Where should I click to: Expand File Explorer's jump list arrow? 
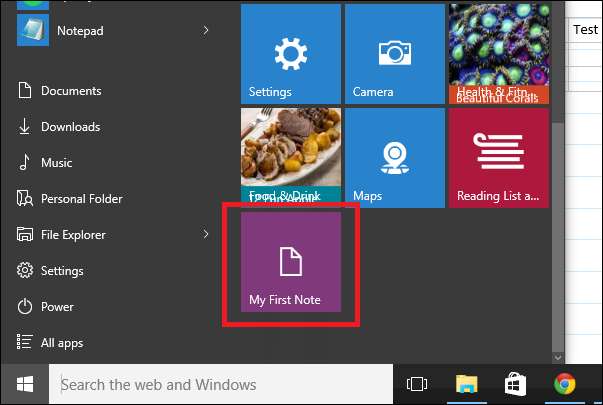(x=206, y=234)
